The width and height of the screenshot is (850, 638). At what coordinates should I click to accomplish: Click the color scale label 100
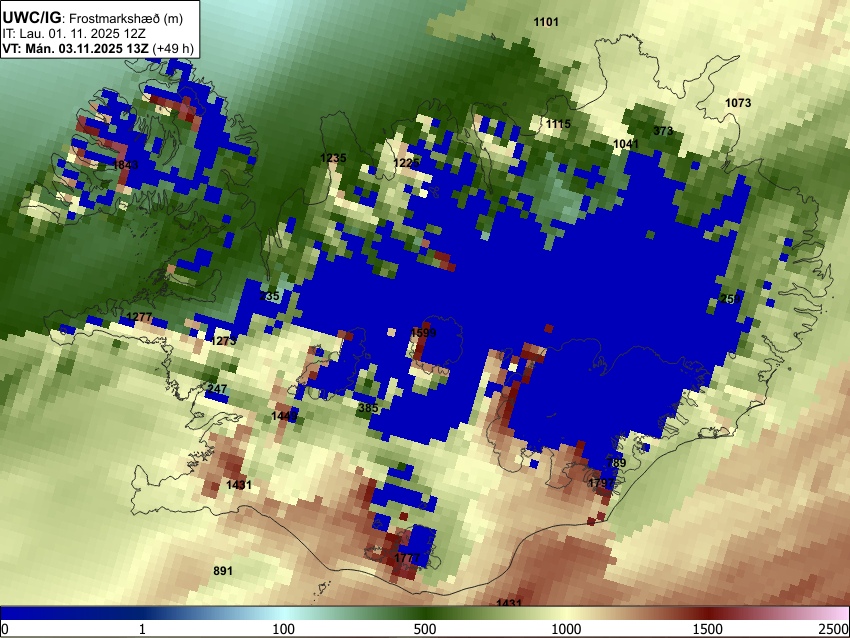(284, 629)
